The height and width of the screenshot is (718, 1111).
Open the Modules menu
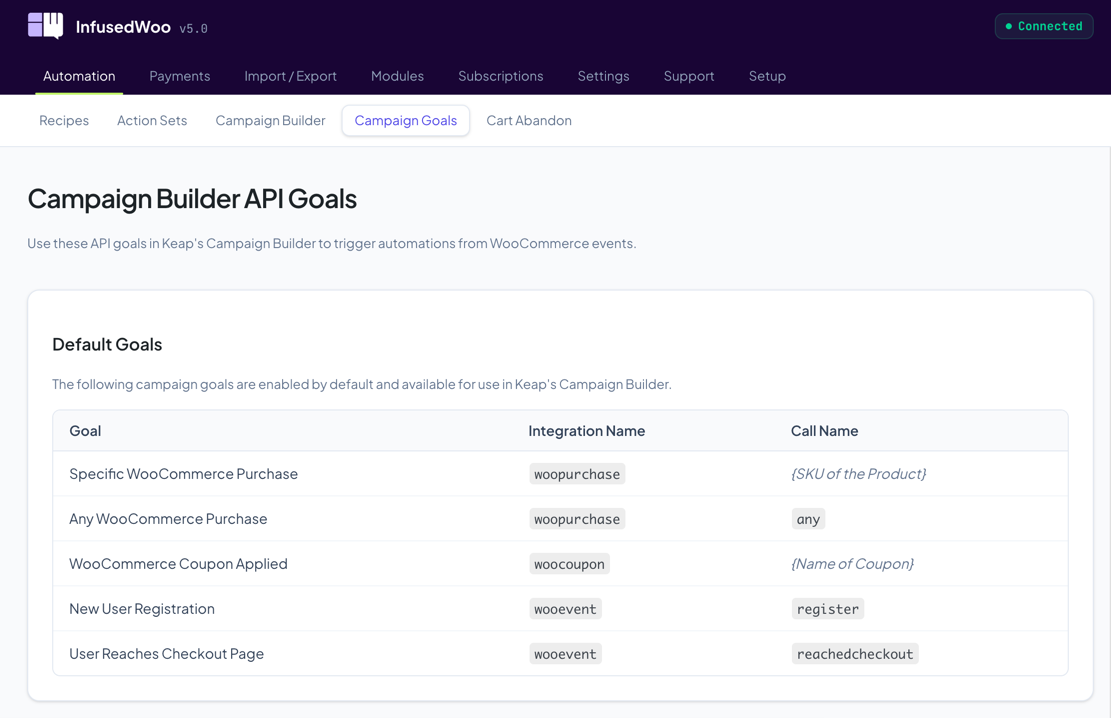click(x=397, y=75)
